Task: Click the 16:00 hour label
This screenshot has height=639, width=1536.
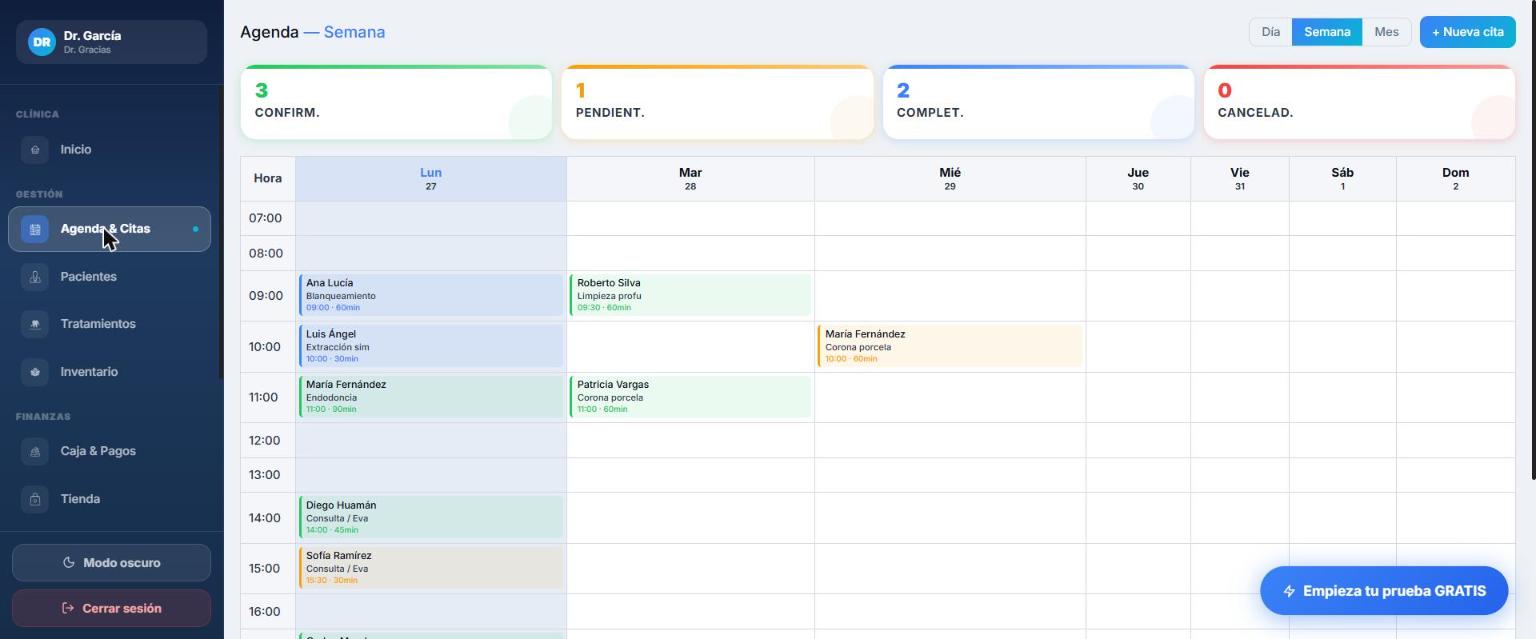Action: click(x=265, y=611)
